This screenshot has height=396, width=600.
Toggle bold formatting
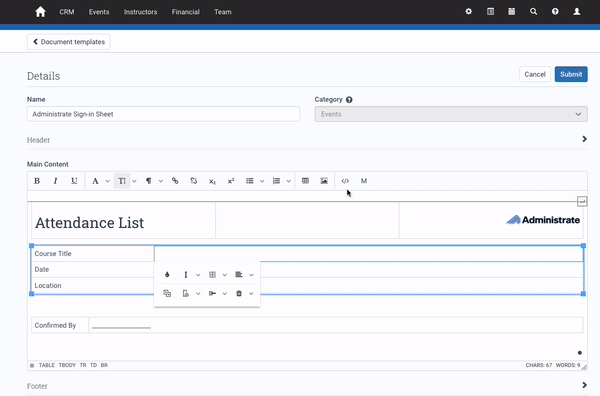(37, 181)
